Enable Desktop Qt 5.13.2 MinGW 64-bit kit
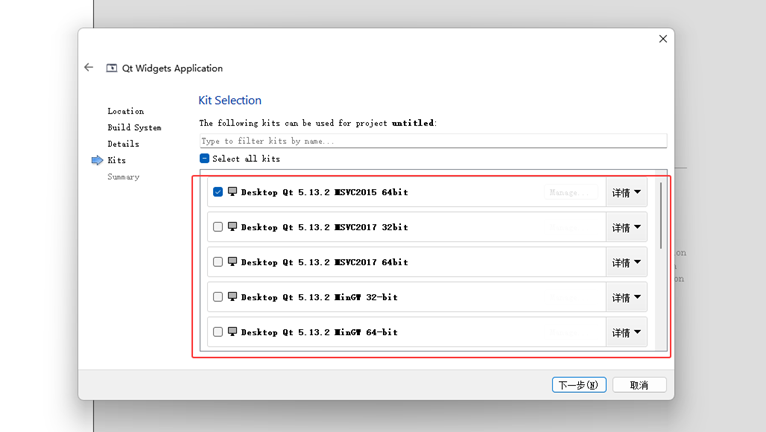 tap(218, 332)
